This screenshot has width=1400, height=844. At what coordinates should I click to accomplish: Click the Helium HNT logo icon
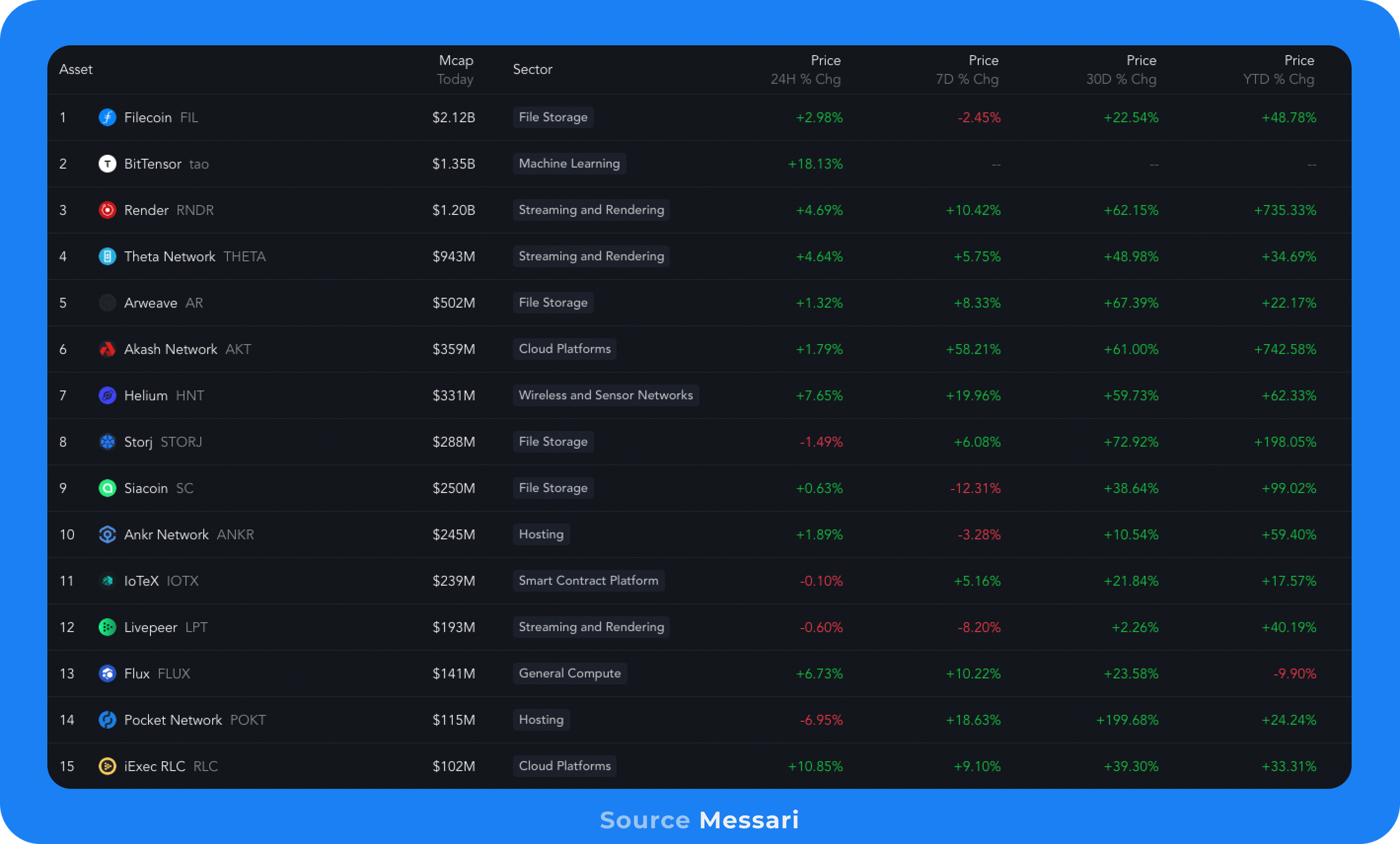coord(107,396)
